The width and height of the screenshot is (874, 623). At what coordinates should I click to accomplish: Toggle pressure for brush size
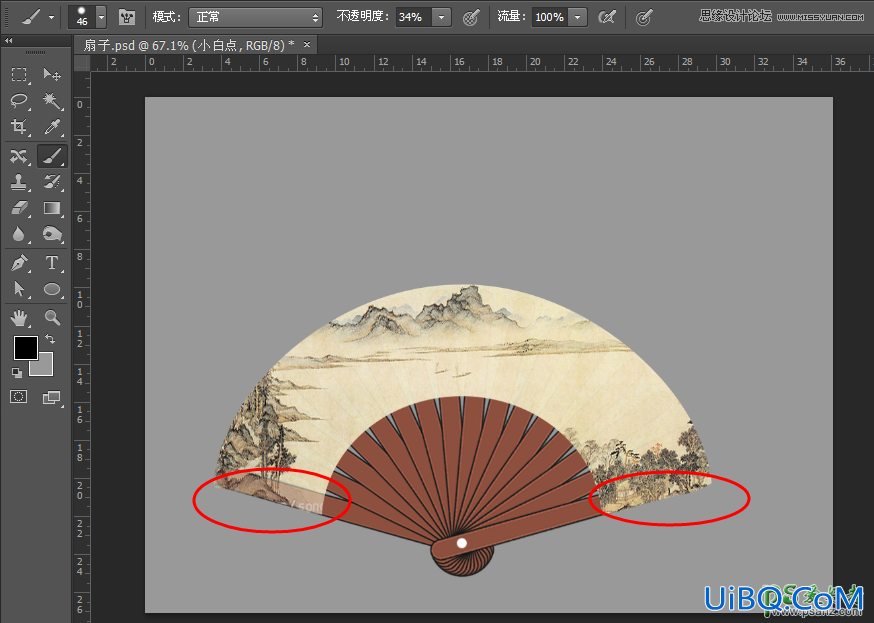(644, 18)
